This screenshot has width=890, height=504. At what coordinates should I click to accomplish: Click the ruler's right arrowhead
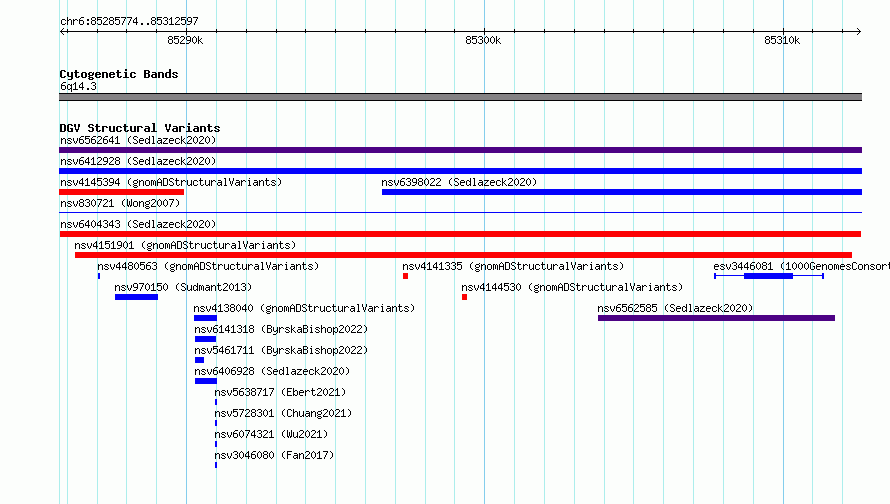pos(858,31)
